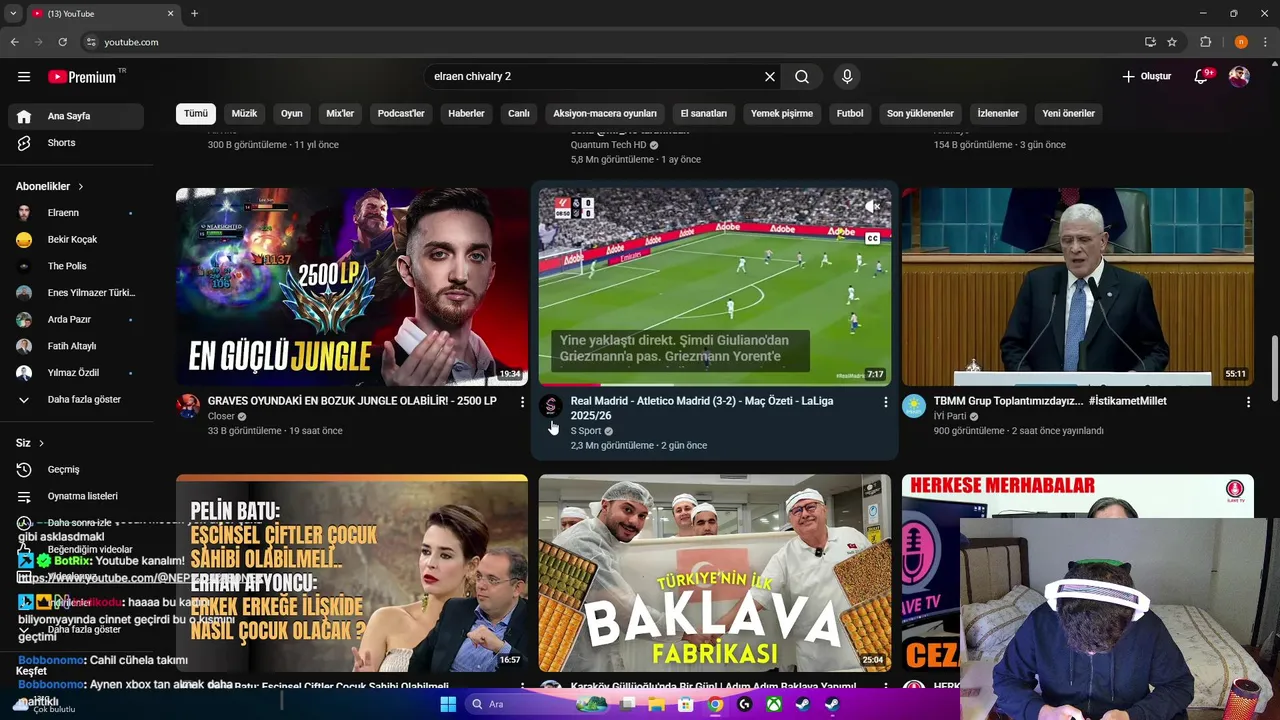Click the YouTube Premium logo
Viewport: 1280px width, 720px height.
tap(82, 77)
